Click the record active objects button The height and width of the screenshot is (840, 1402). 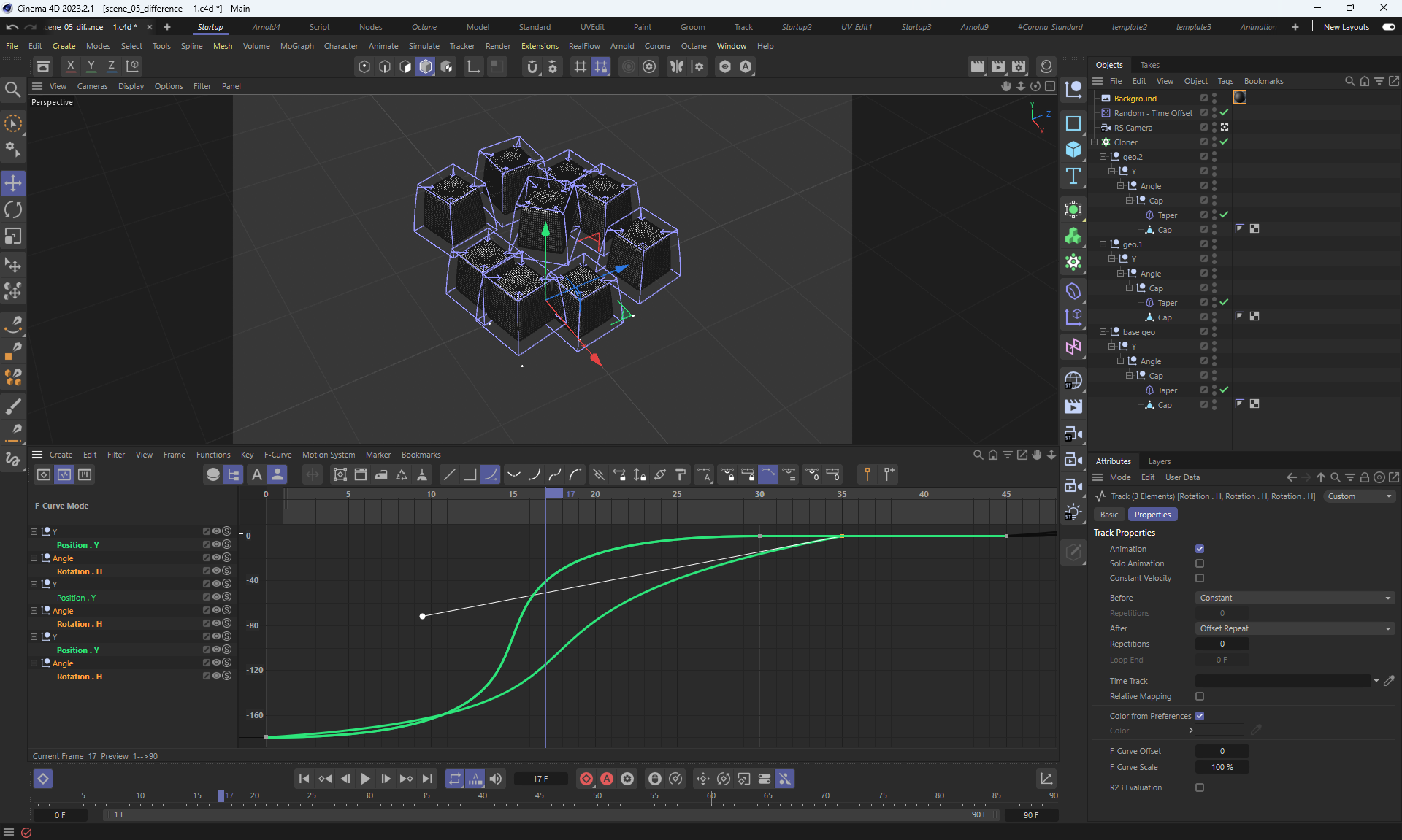(x=586, y=779)
